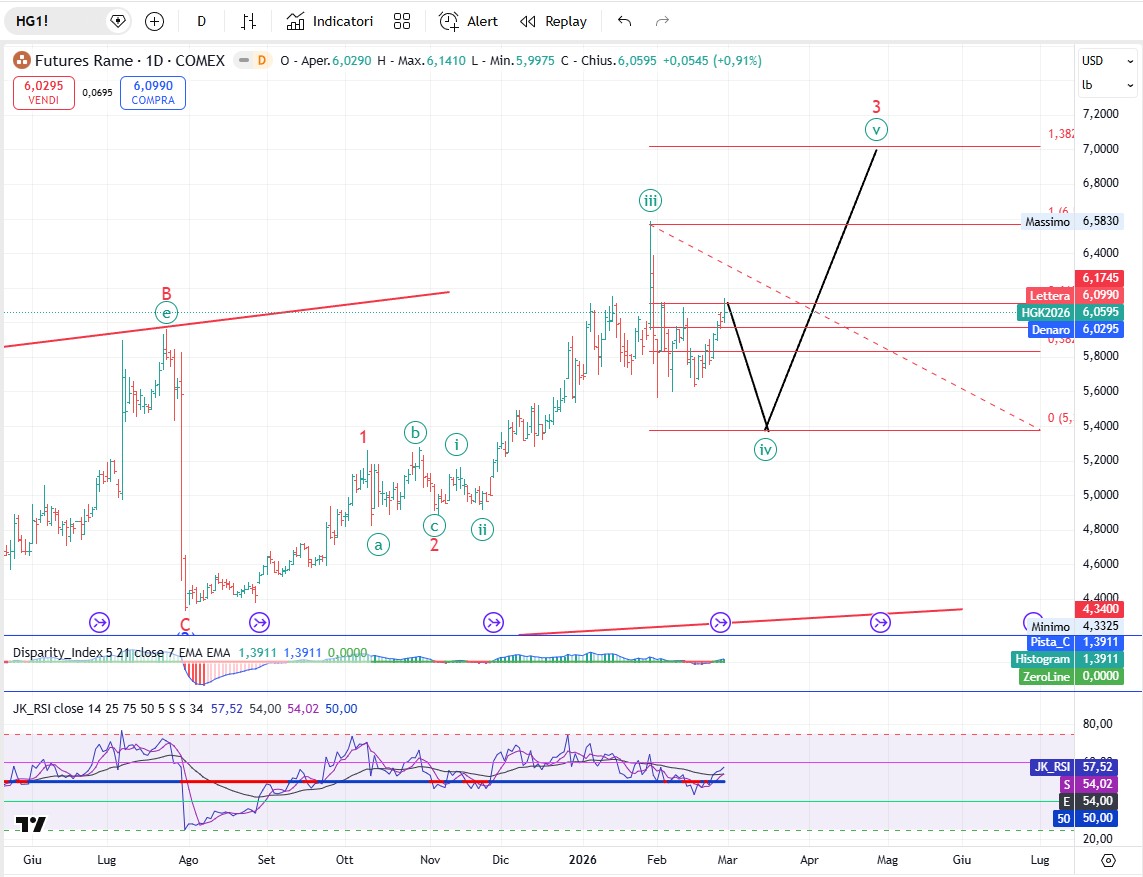Viewport: 1143px width, 877px height.
Task: Open chart settings gear at bottom right
Action: [1107, 860]
